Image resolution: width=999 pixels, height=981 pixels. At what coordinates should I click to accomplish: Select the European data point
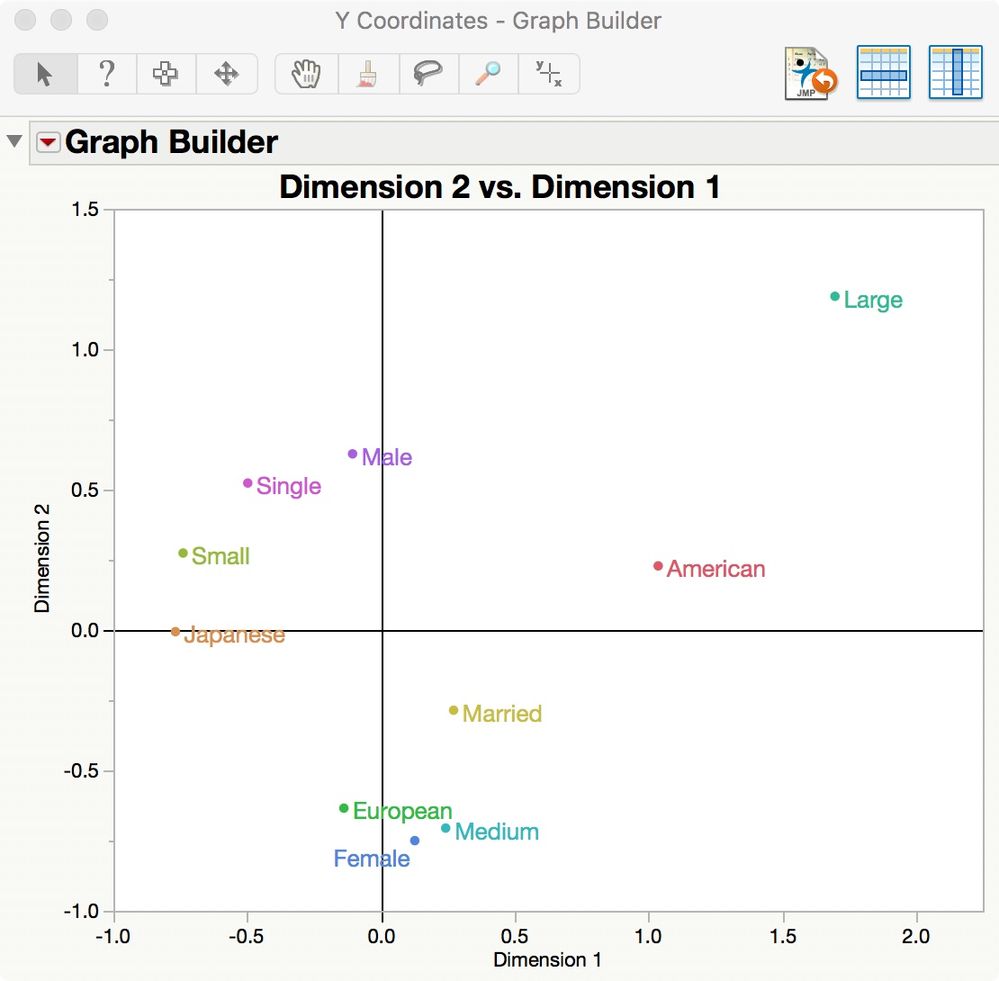[x=344, y=808]
